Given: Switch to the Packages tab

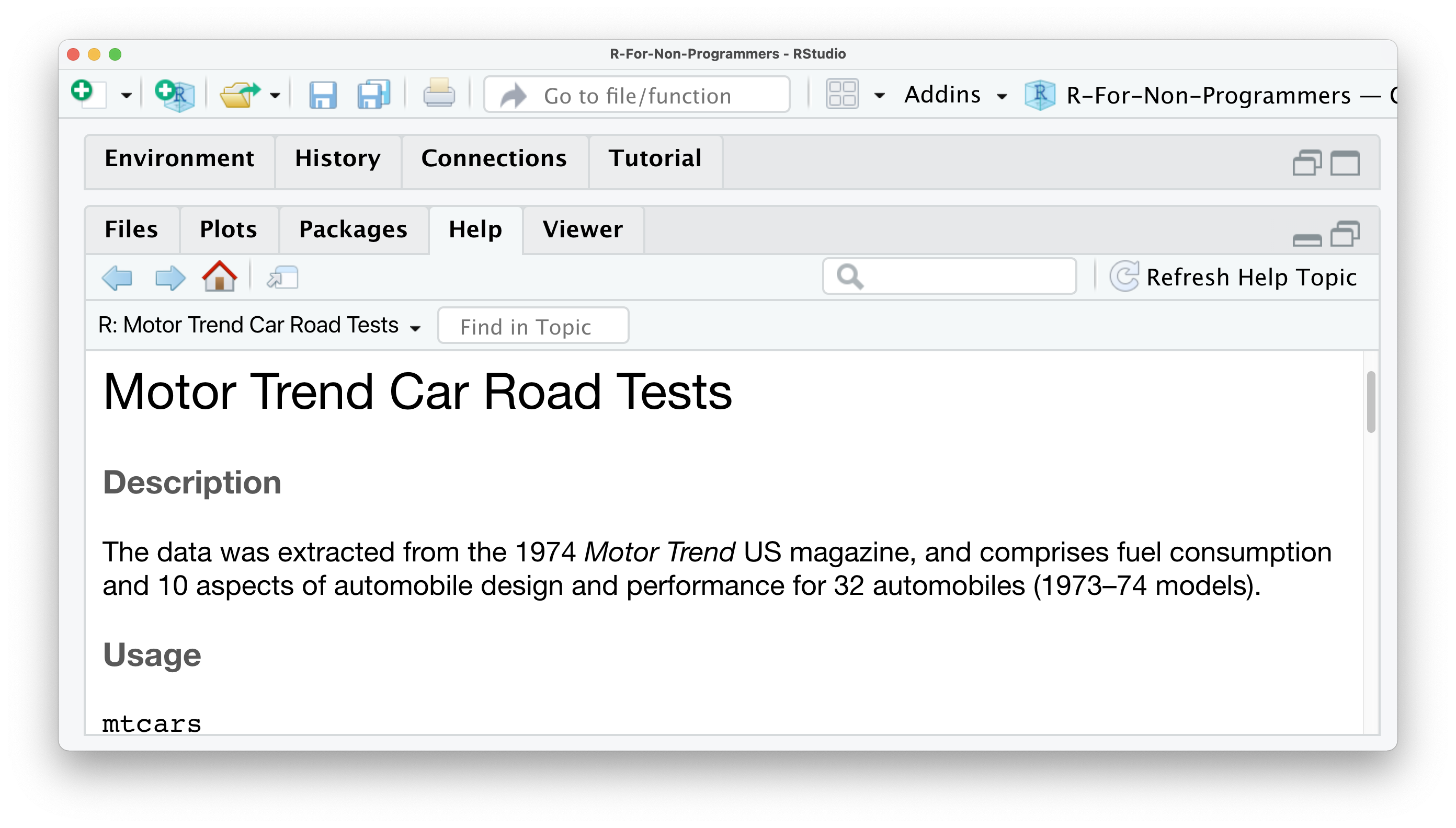Looking at the screenshot, I should click(x=353, y=230).
